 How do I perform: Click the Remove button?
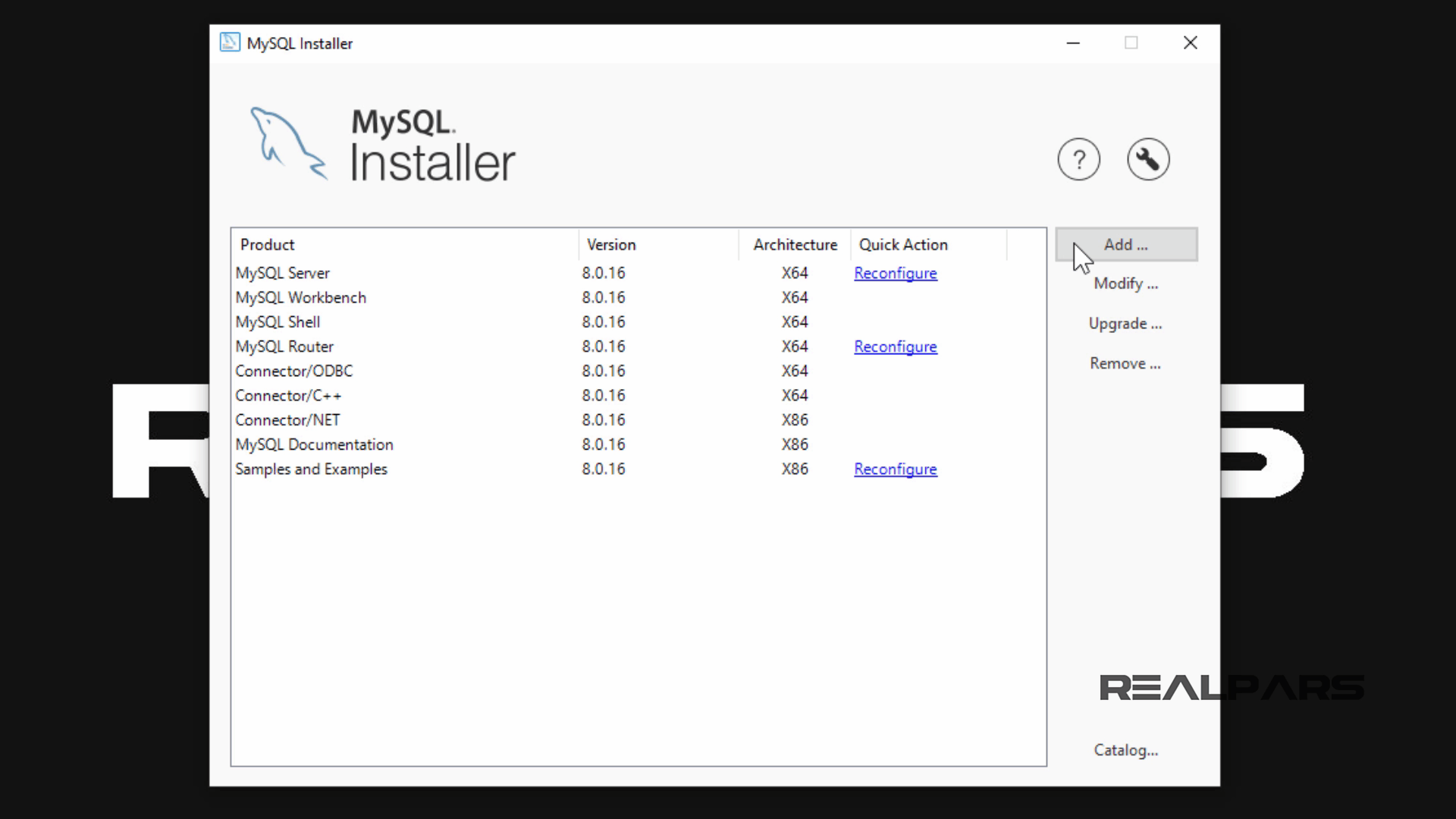(x=1125, y=363)
